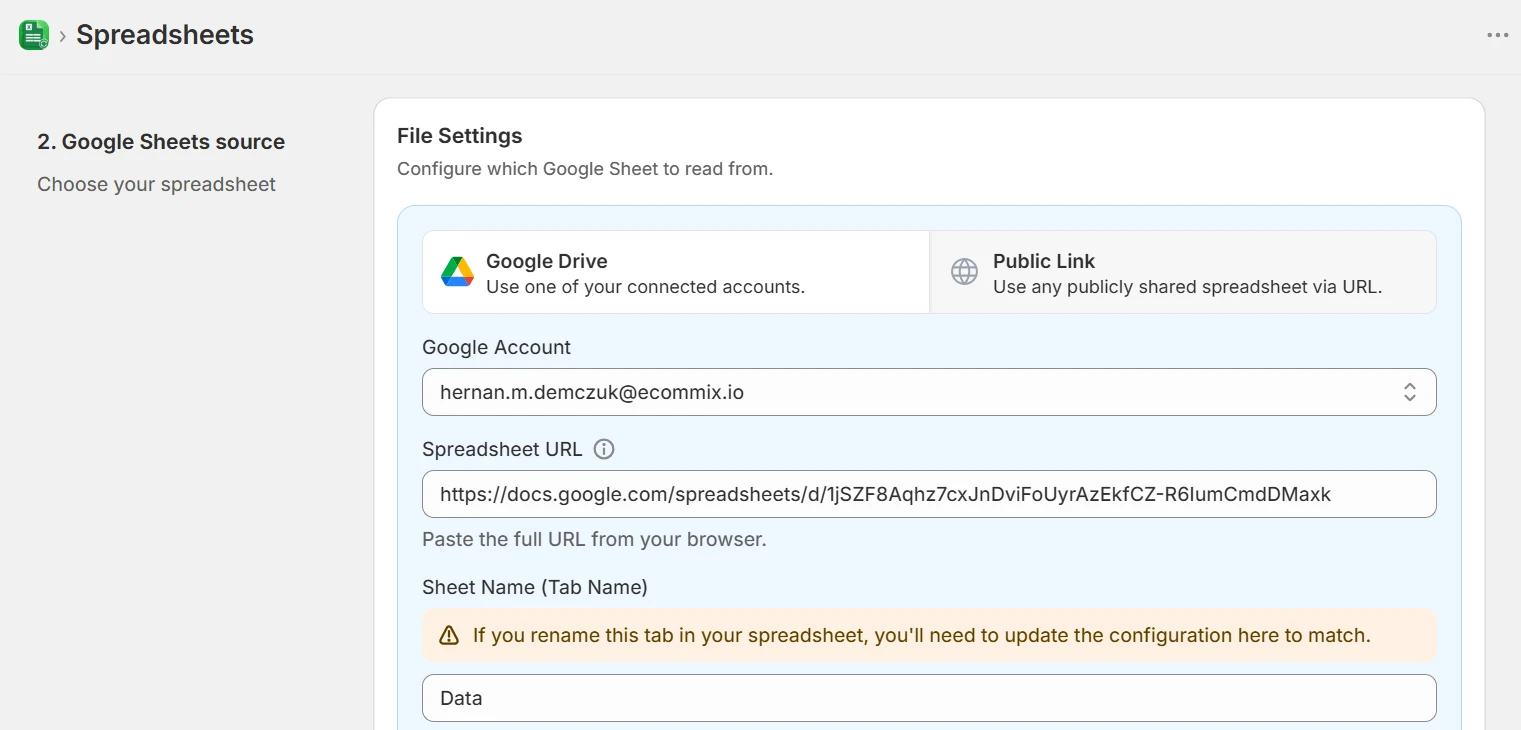Click the warning triangle icon in banner
The image size is (1521, 730).
pyautogui.click(x=449, y=635)
